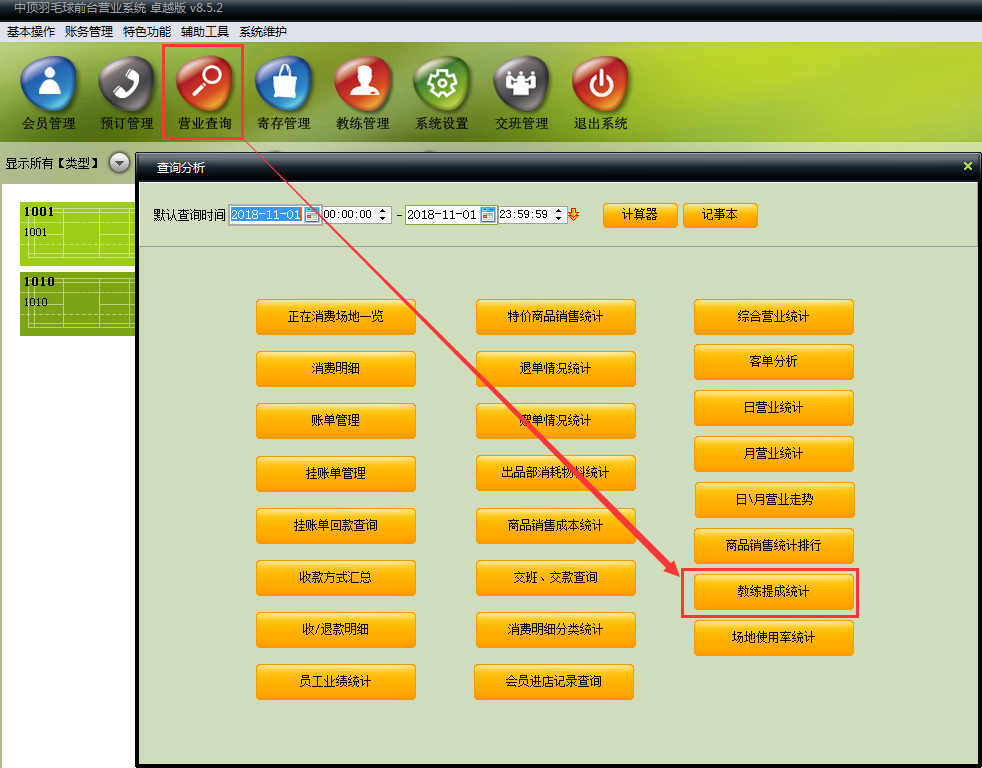Open the 计算器 calculator button
The height and width of the screenshot is (768, 982).
tap(640, 215)
